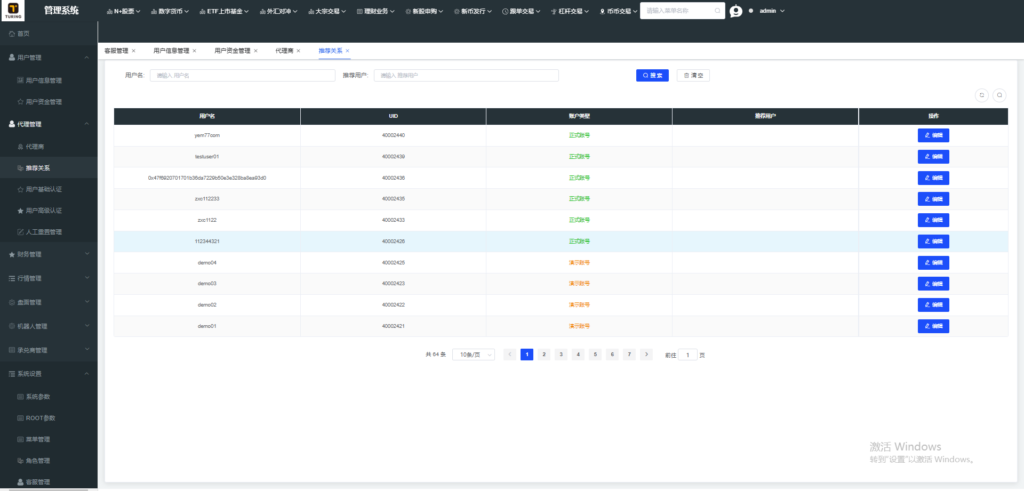Open the 大宗交易 top menu
The height and width of the screenshot is (491, 1024).
[326, 11]
